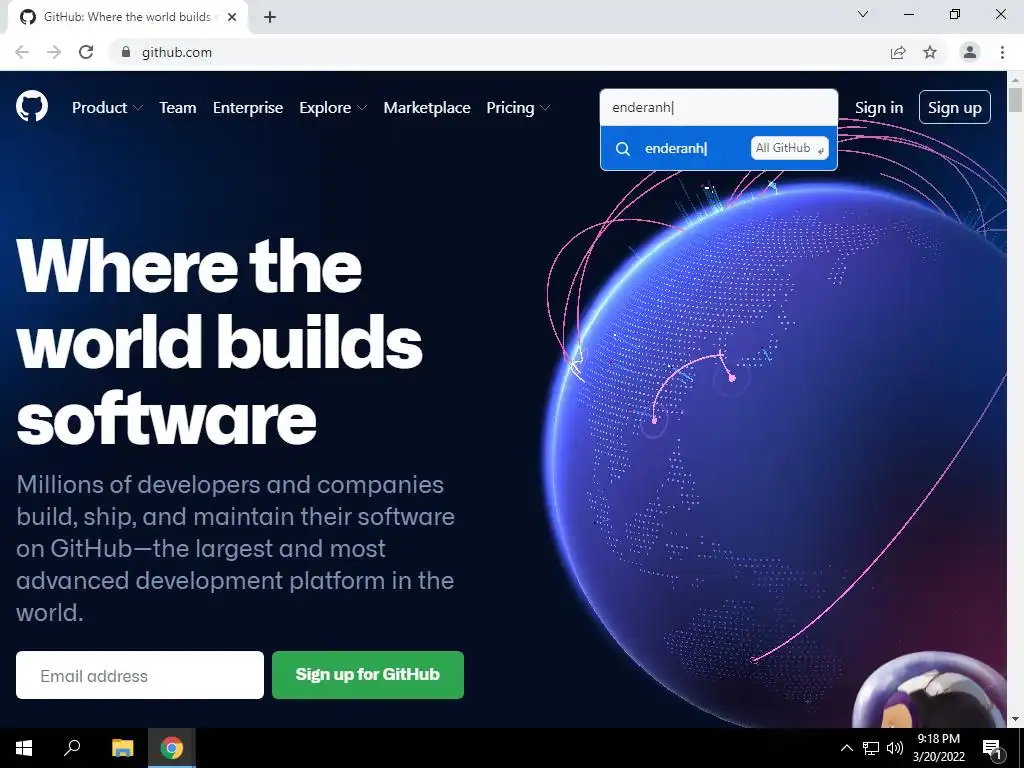The width and height of the screenshot is (1024, 768).
Task: Expand the Pricing dropdown menu
Action: pos(519,108)
